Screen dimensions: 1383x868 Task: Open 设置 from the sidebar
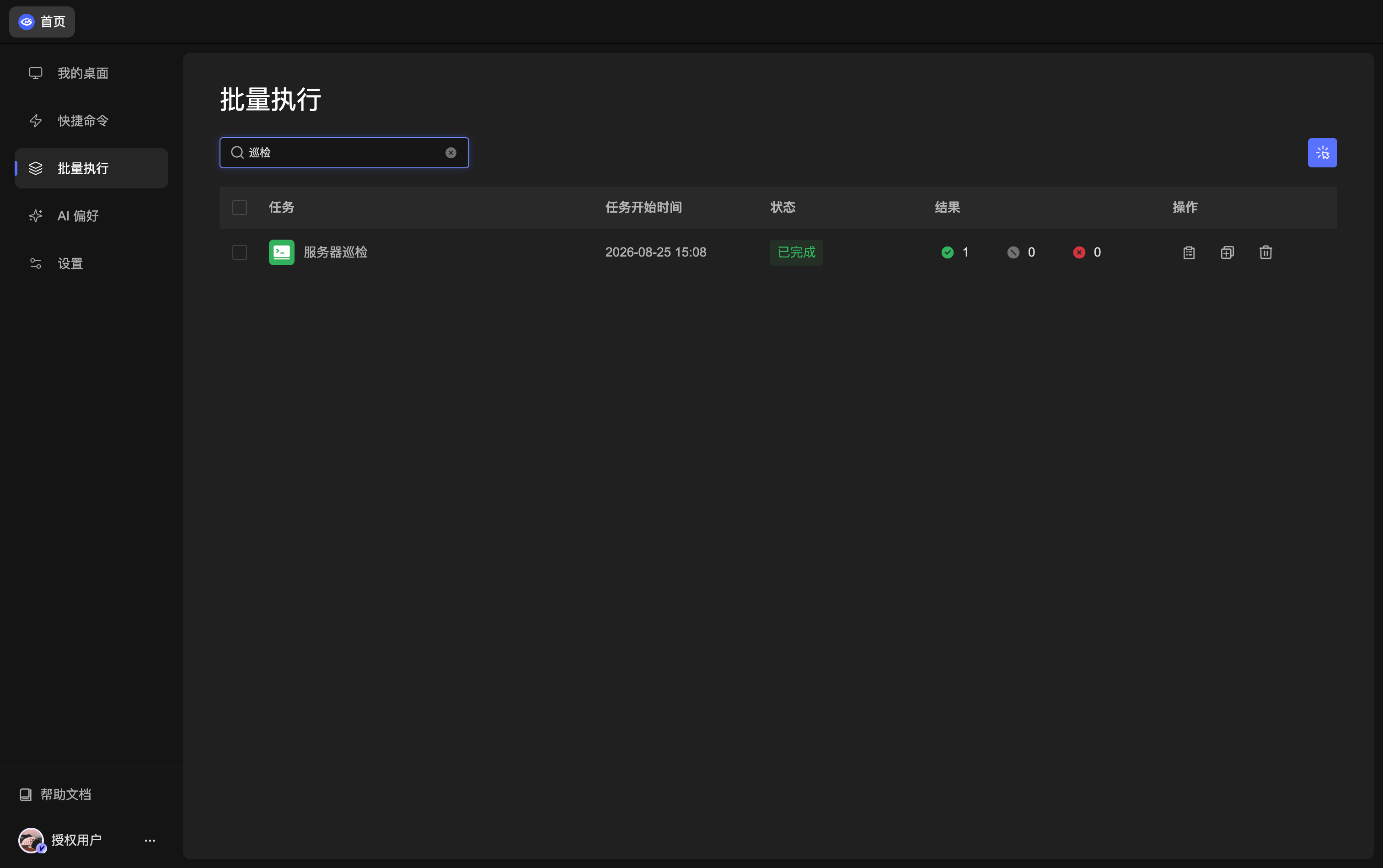click(x=91, y=263)
